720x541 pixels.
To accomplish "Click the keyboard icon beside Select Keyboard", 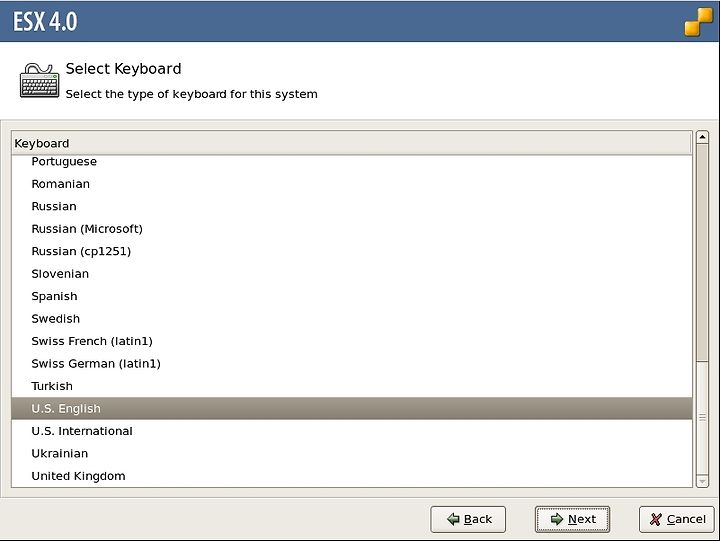I will [39, 81].
